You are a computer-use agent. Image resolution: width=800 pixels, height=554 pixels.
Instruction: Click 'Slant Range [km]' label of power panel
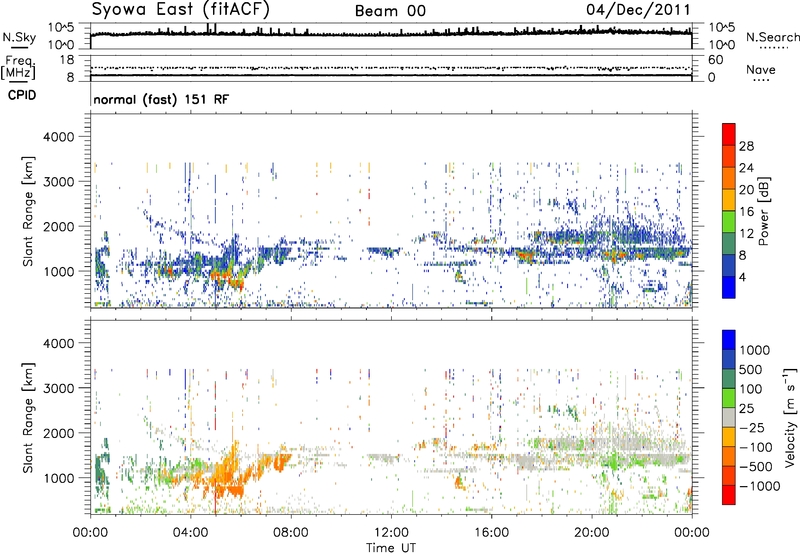[28, 211]
